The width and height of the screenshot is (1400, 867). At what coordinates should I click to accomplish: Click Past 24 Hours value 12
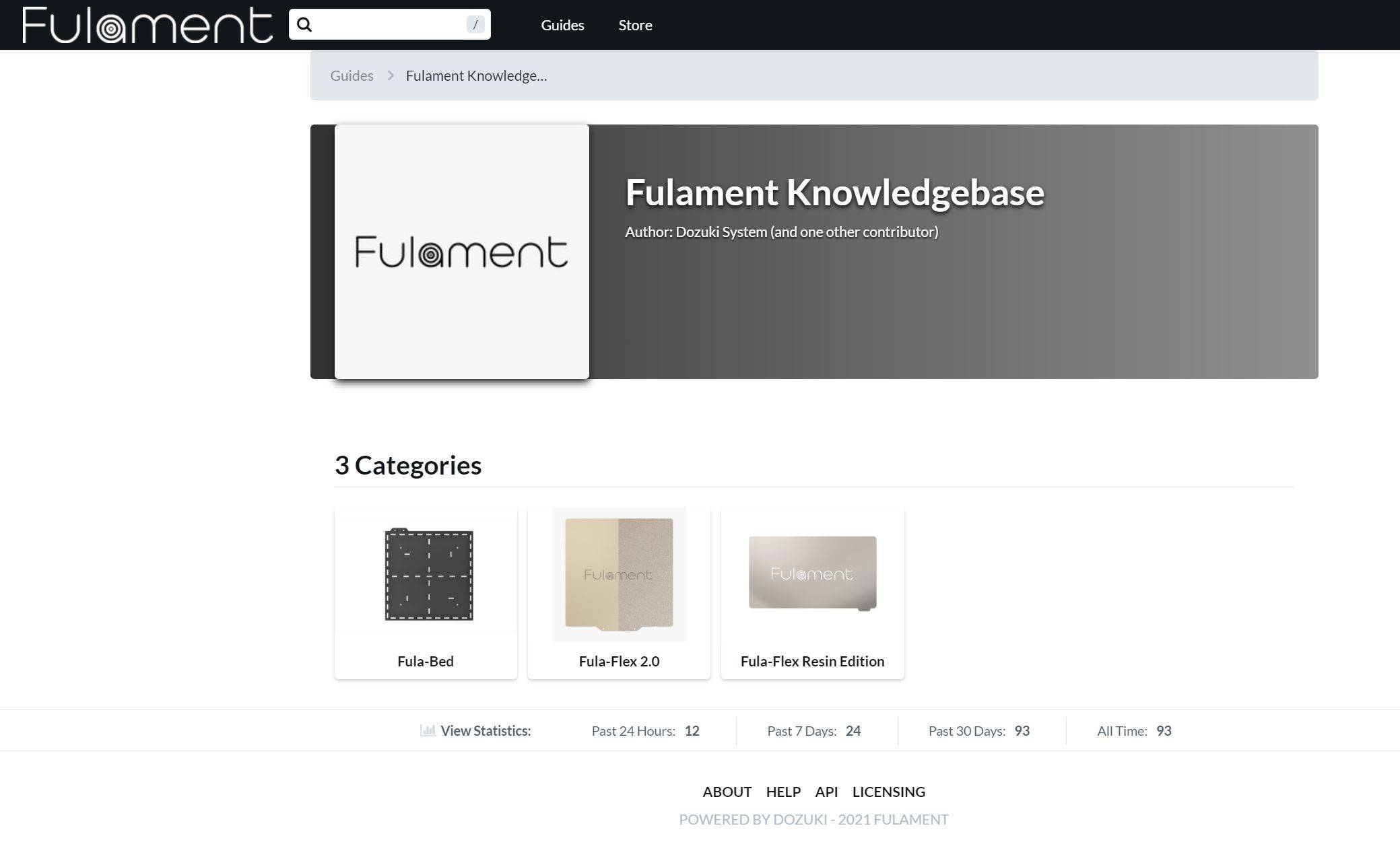pyautogui.click(x=692, y=730)
